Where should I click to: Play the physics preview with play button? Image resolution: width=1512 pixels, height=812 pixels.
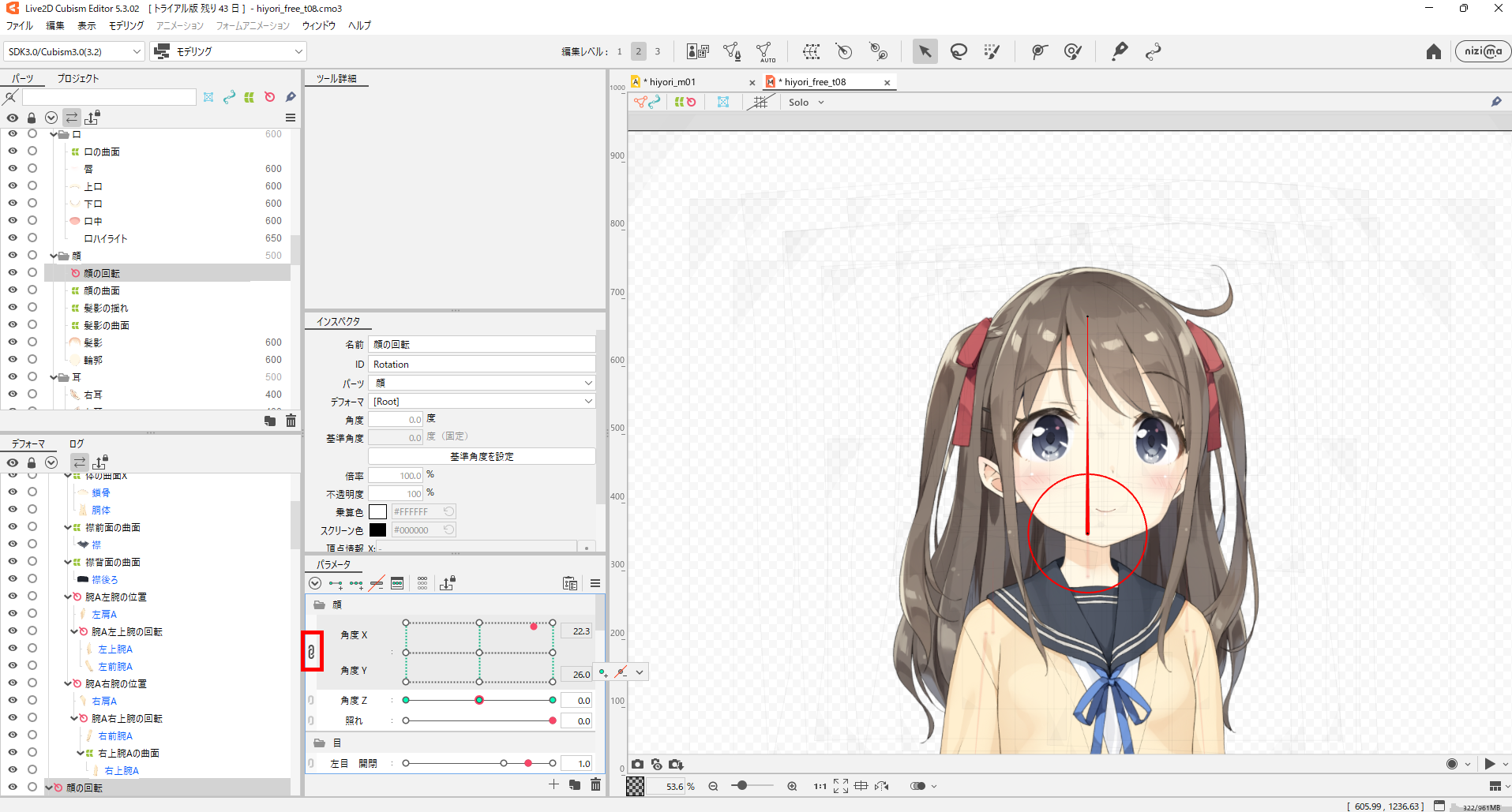(x=1490, y=764)
